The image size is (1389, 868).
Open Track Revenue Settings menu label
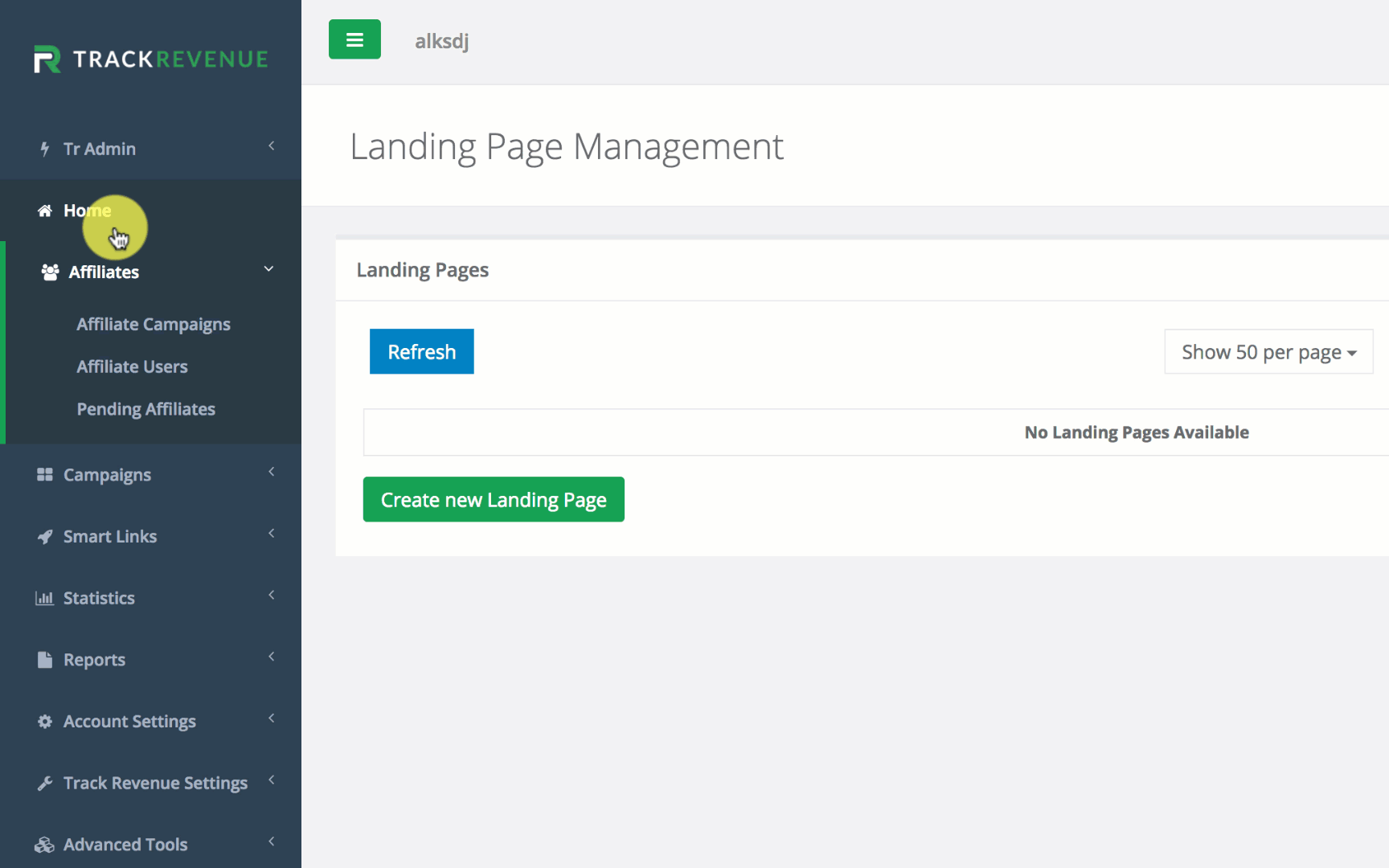point(156,784)
